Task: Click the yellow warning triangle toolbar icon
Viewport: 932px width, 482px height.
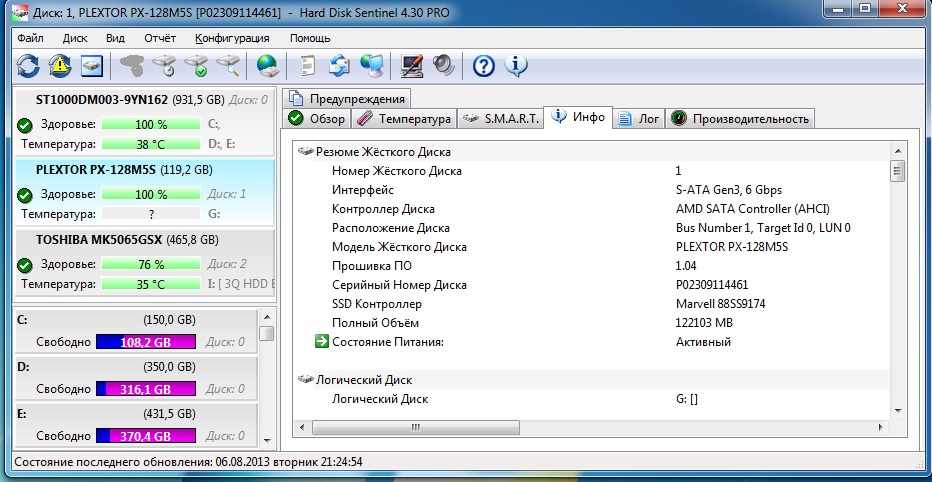Action: pyautogui.click(x=60, y=66)
